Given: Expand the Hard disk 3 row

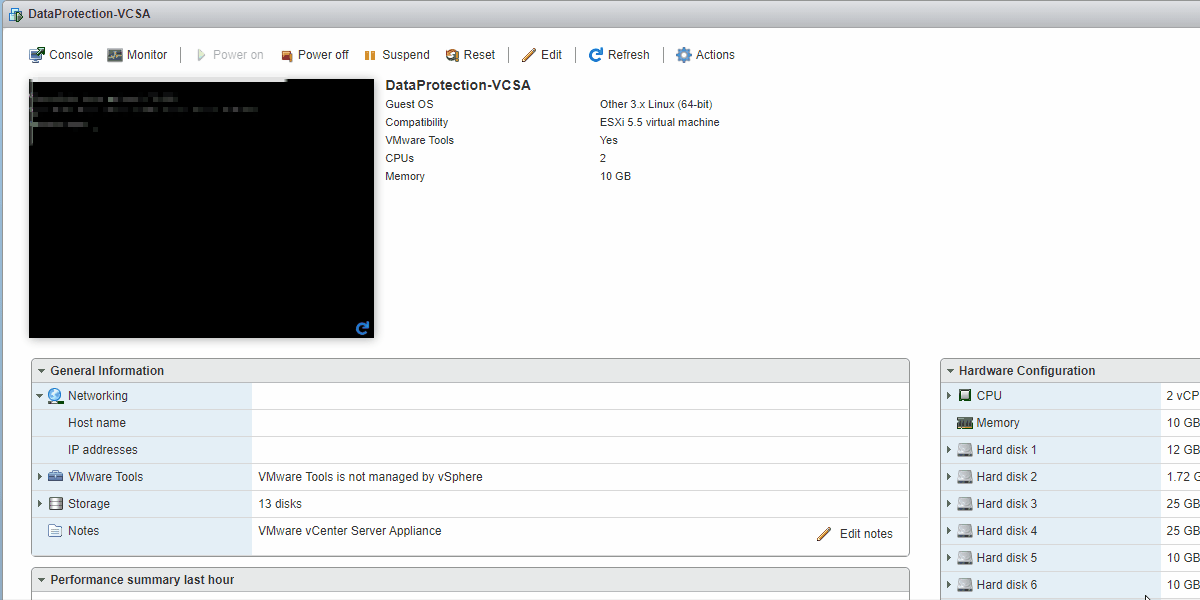Looking at the screenshot, I should (949, 504).
